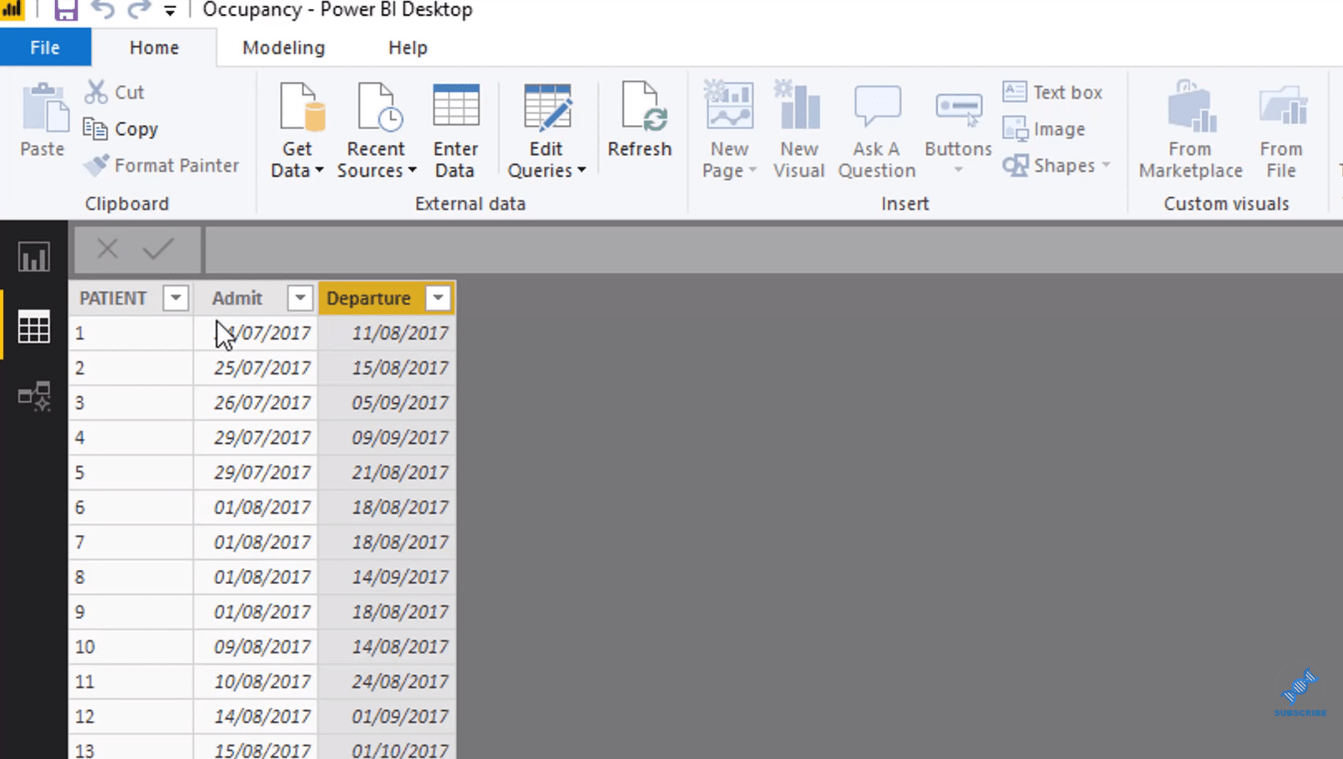1343x759 pixels.
Task: Click Ask A Question button
Action: (877, 131)
